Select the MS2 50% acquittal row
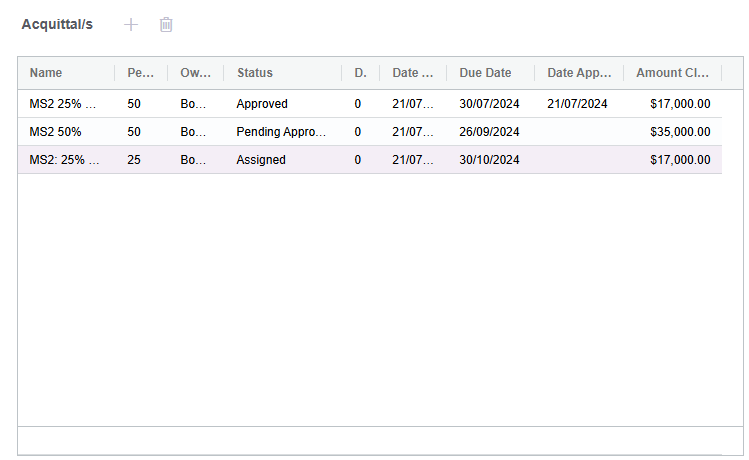Screen dimensions: 749x460 (370, 132)
